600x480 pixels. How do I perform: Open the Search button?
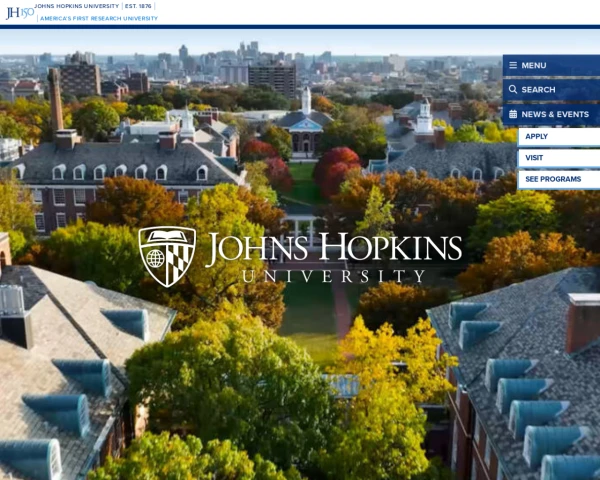pos(551,90)
